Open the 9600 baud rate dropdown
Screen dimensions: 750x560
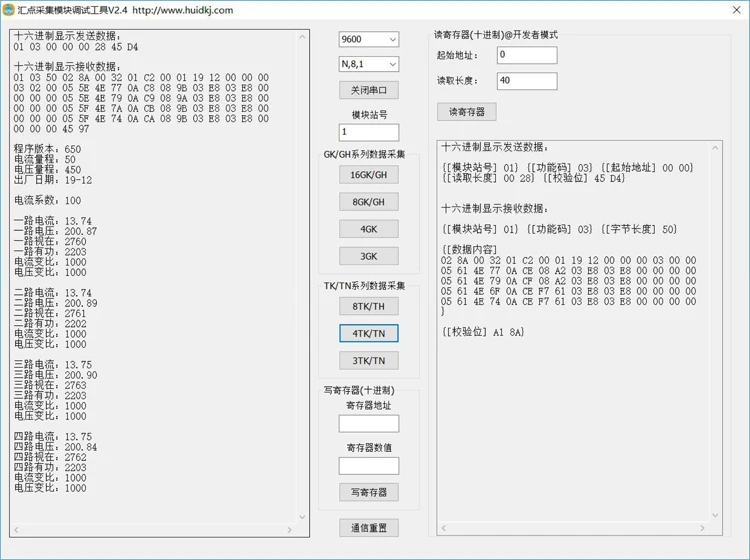(369, 39)
